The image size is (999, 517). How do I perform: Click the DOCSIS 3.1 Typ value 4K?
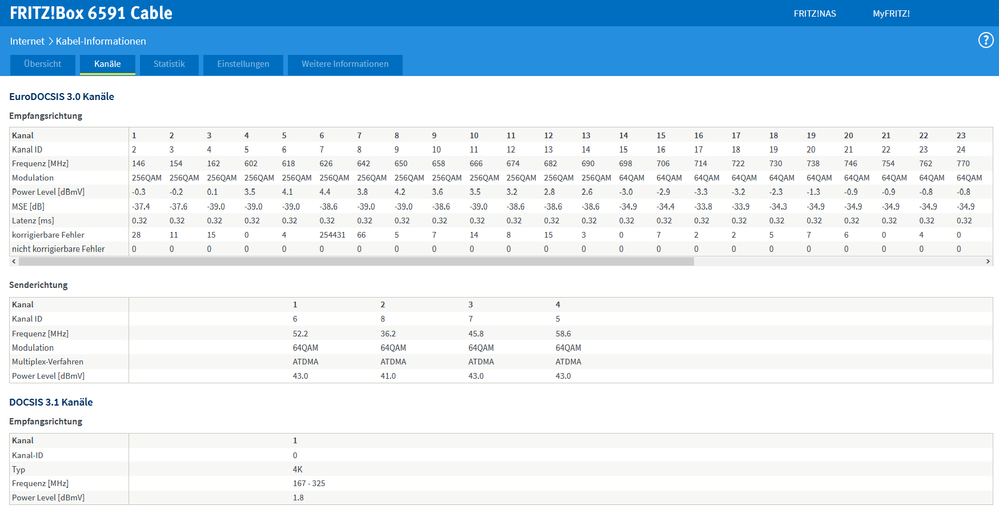(298, 470)
